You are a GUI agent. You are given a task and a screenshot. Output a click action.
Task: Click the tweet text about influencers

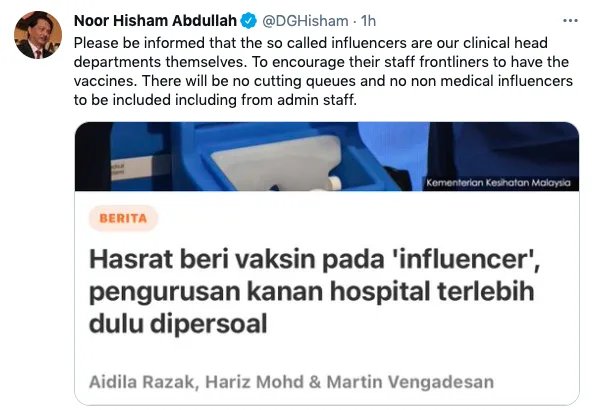coord(323,71)
